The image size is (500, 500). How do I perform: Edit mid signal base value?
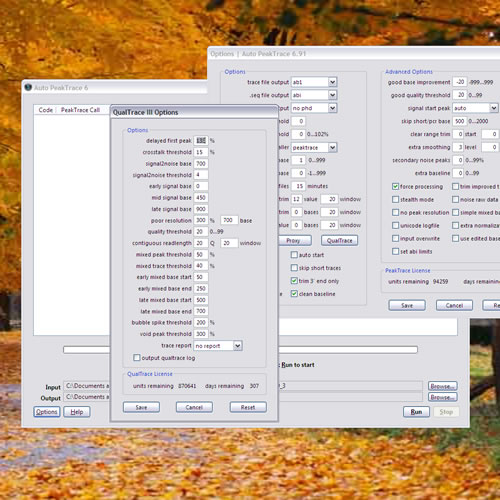[x=201, y=197]
